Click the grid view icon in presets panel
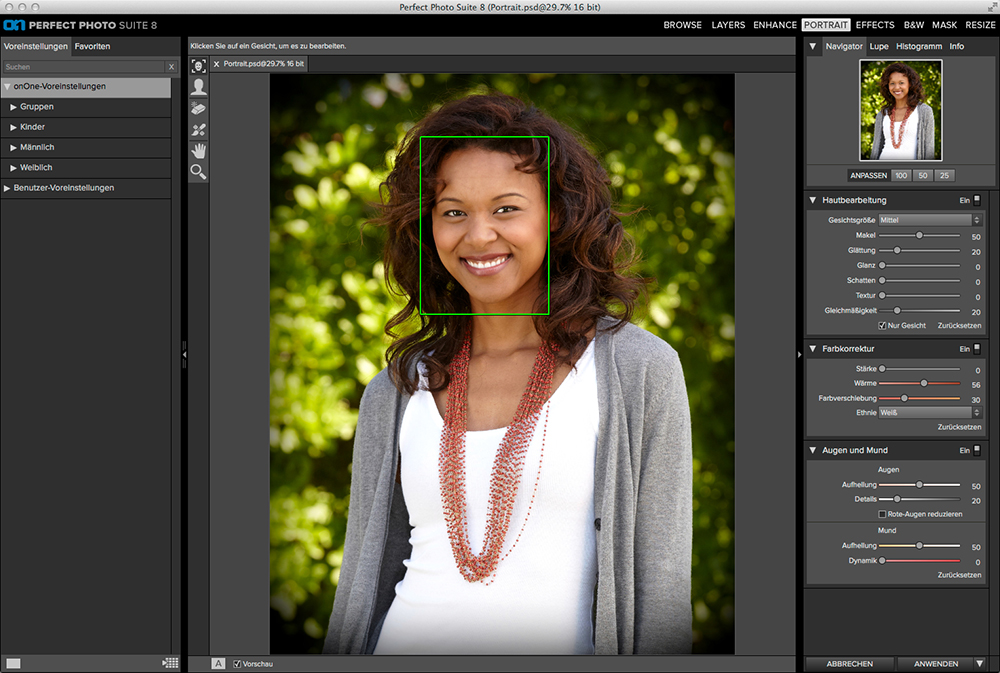This screenshot has height=673, width=1000. point(170,663)
